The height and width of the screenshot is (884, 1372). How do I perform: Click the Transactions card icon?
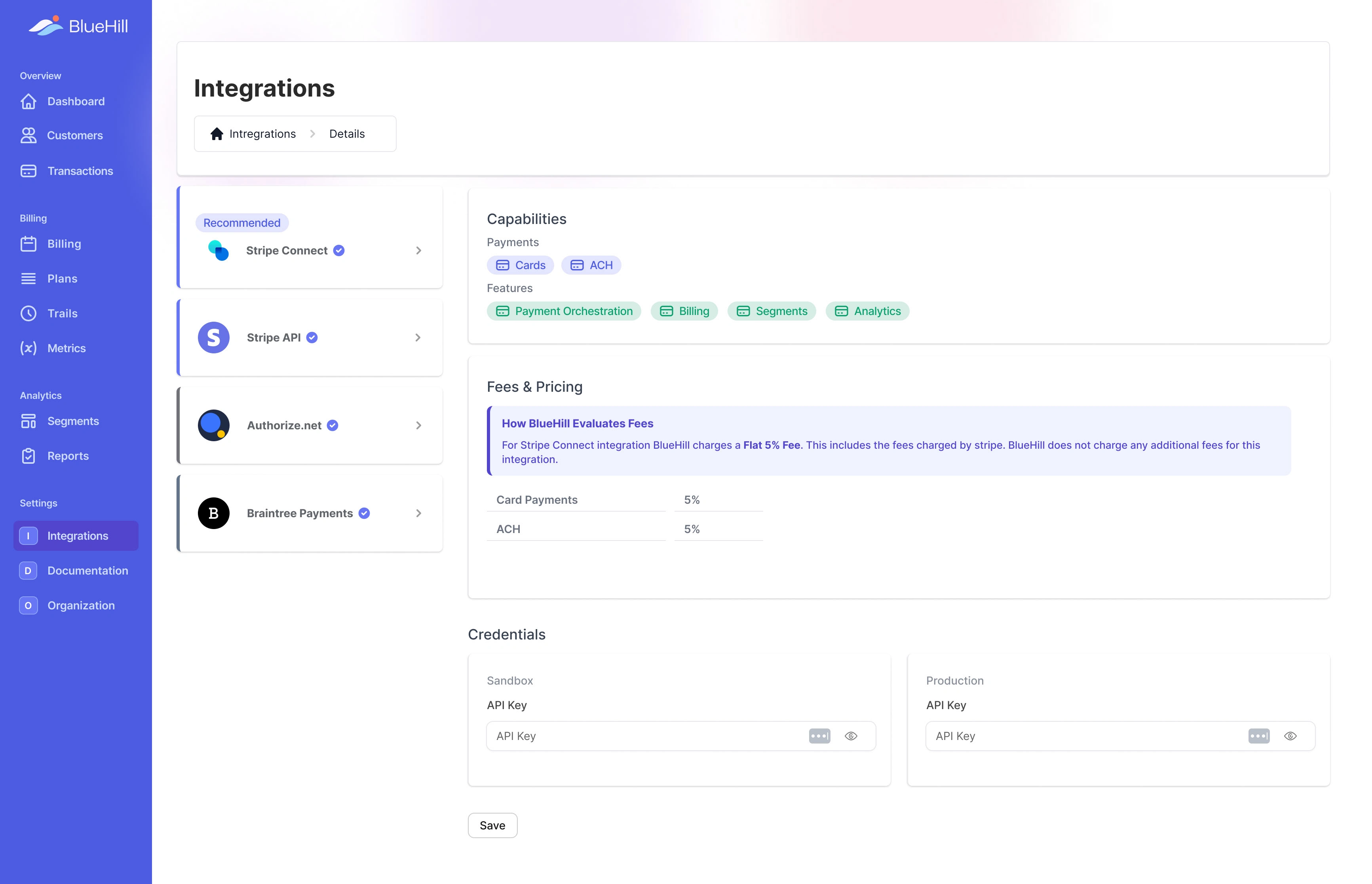28,171
